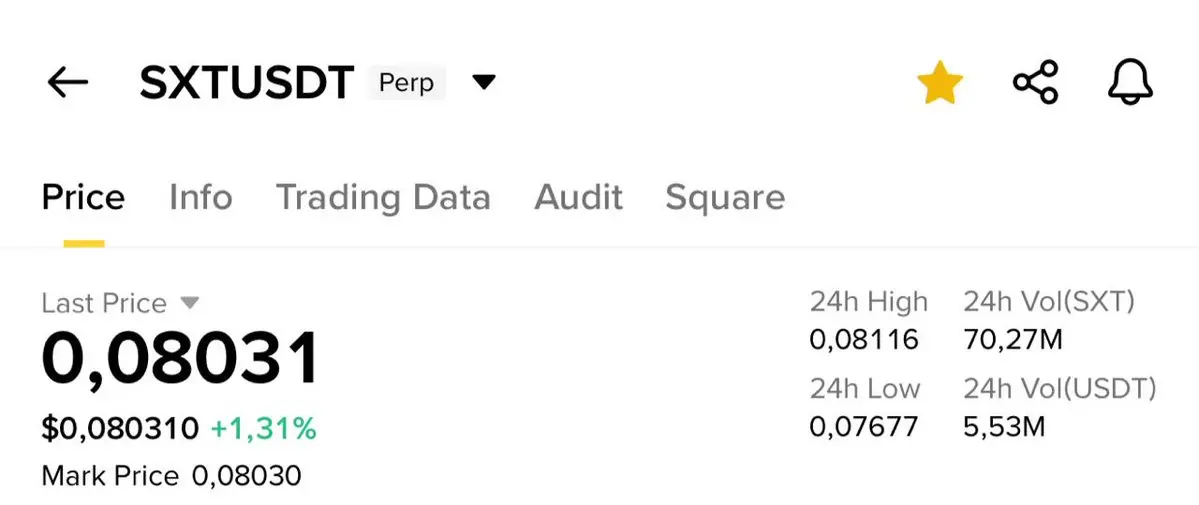The image size is (1199, 505).
Task: Select the Mark Price 0,08030 value
Action: coord(246,477)
